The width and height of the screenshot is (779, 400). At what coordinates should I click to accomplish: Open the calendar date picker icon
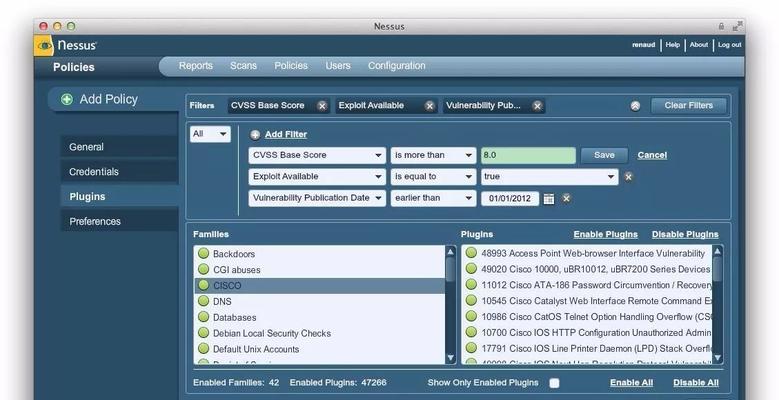tap(548, 199)
